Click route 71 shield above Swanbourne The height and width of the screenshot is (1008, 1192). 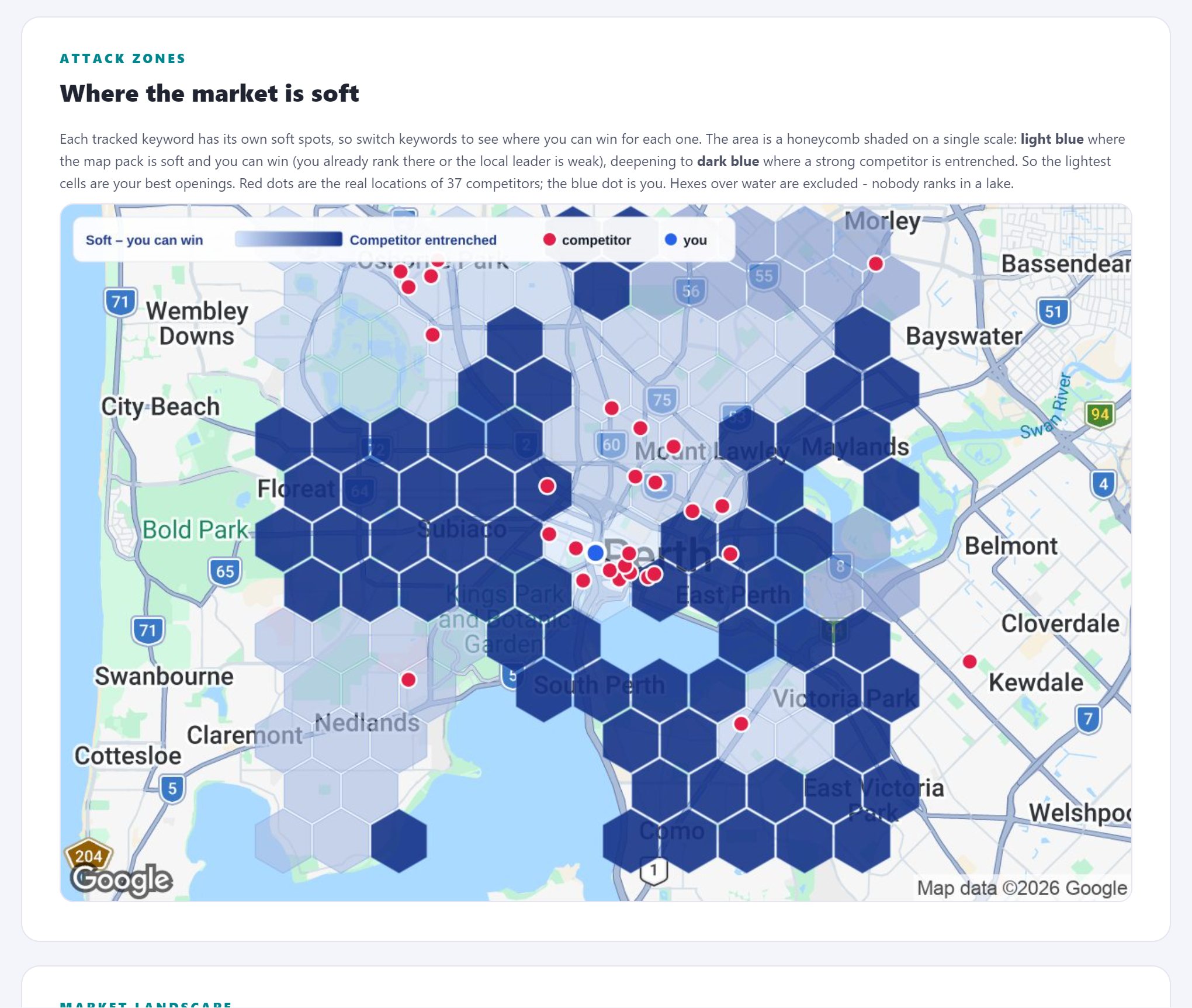pos(148,630)
